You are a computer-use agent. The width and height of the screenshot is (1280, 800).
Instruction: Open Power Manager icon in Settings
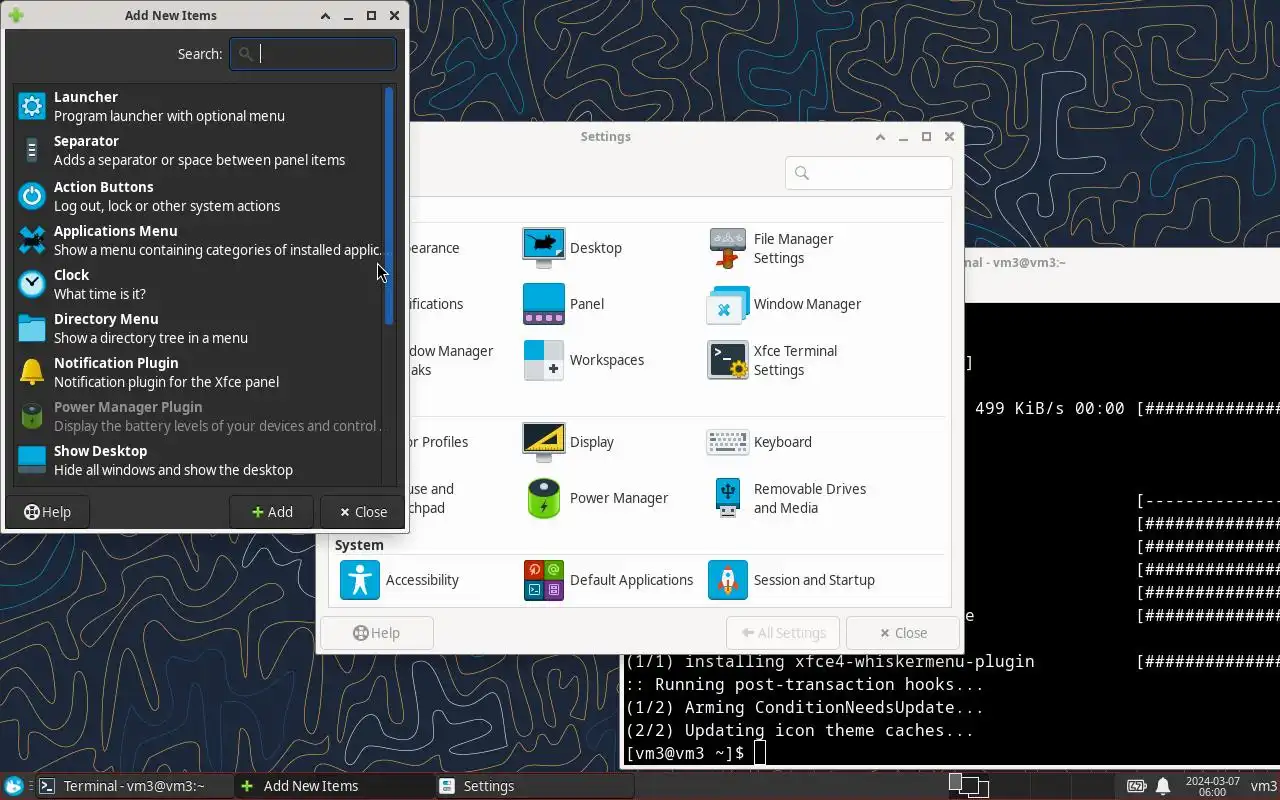pos(543,498)
